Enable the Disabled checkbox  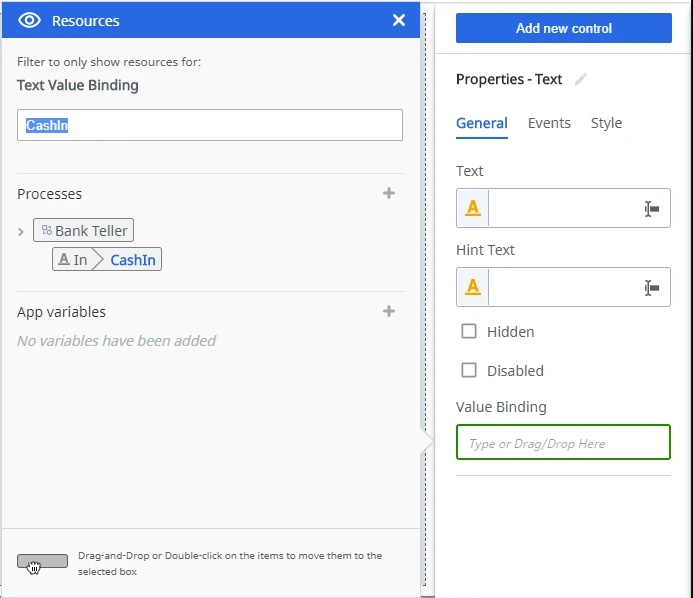point(469,370)
